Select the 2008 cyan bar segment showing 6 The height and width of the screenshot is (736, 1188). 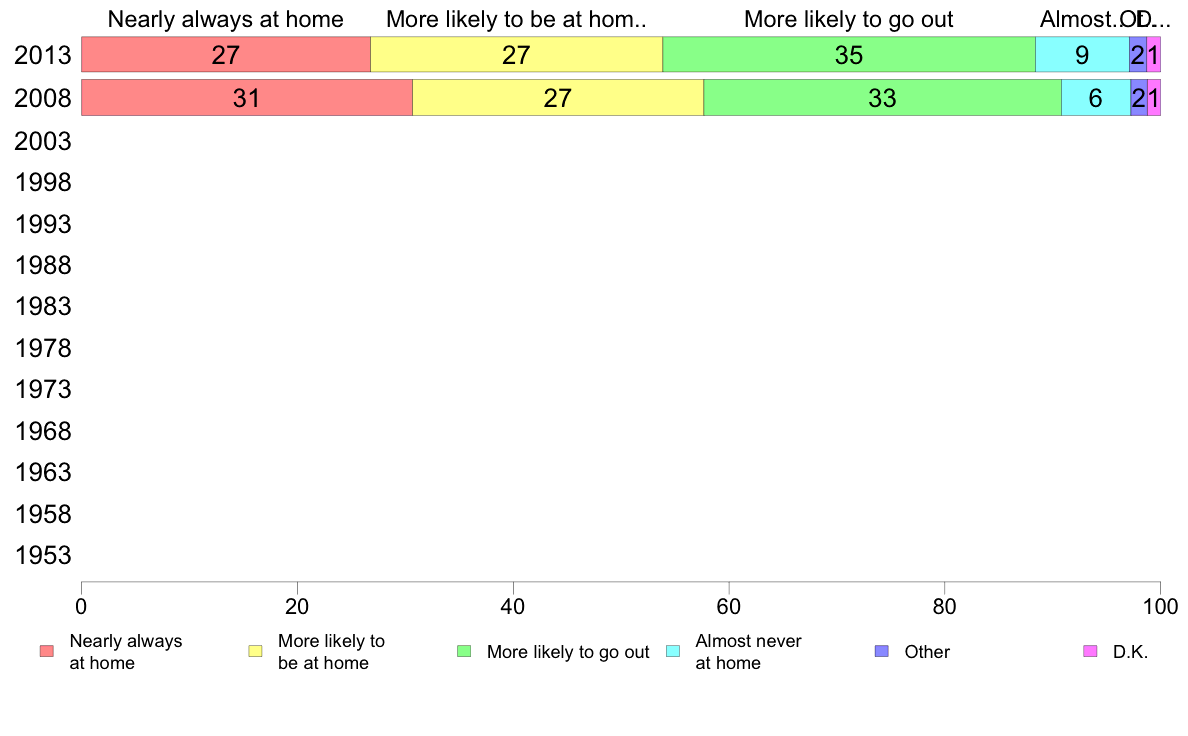(1096, 98)
